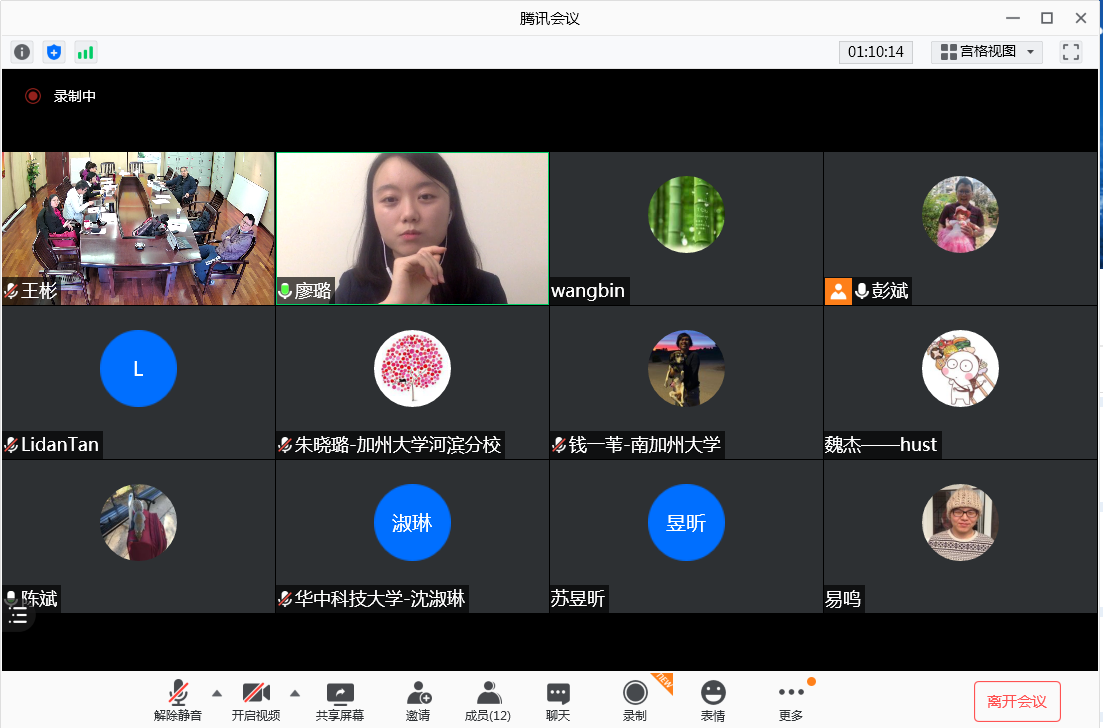Screen dimensions: 1103x728
Task: Unmute microphone with 解除静音
Action: click(x=178, y=700)
